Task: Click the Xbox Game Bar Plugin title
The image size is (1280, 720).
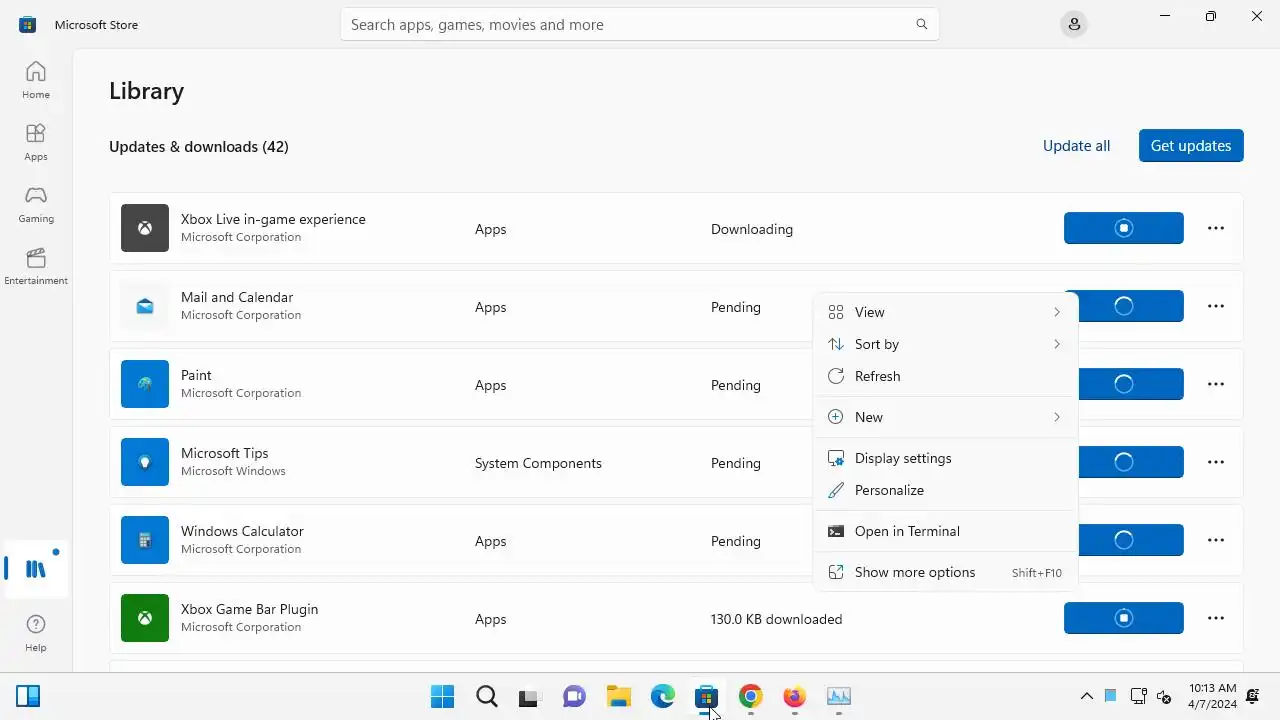Action: click(249, 609)
